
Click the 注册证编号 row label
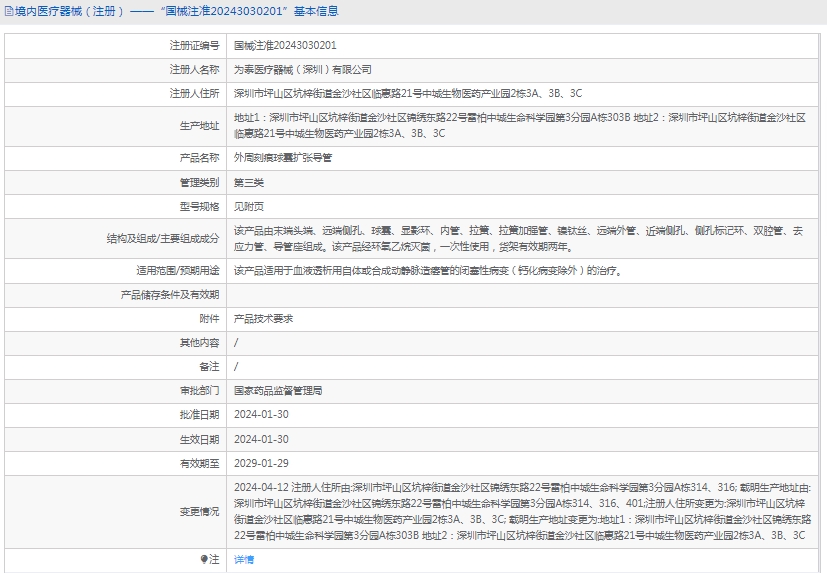click(x=194, y=46)
